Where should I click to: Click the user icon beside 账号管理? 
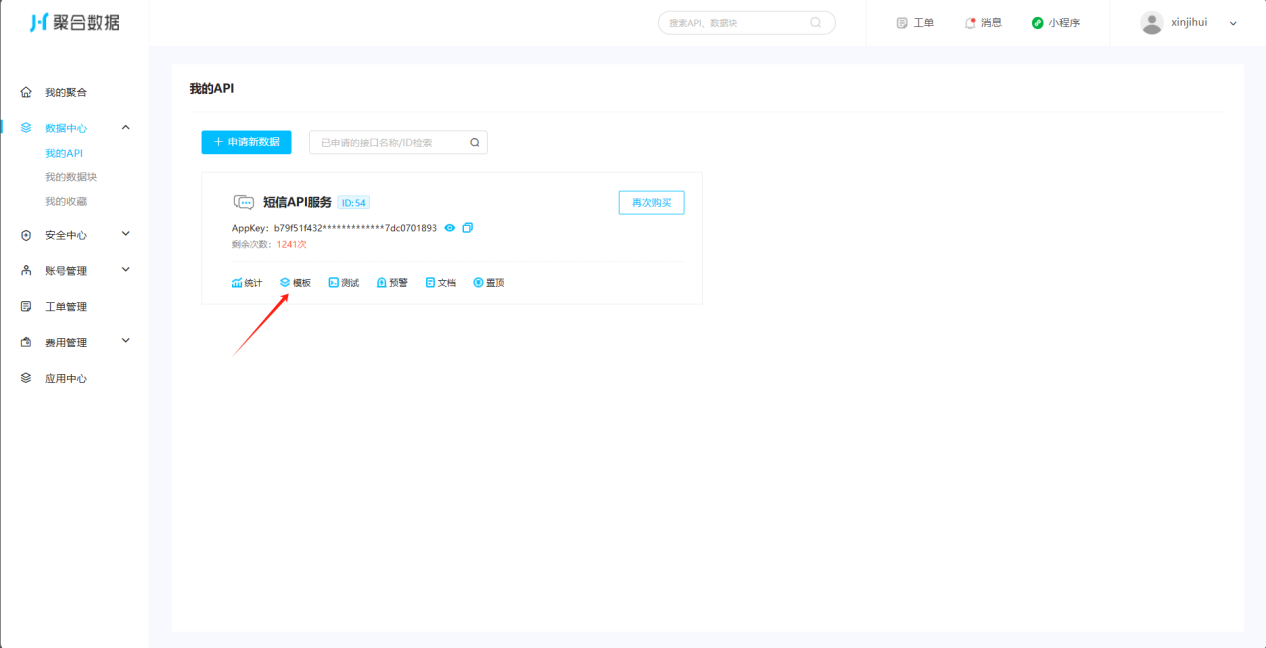26,271
